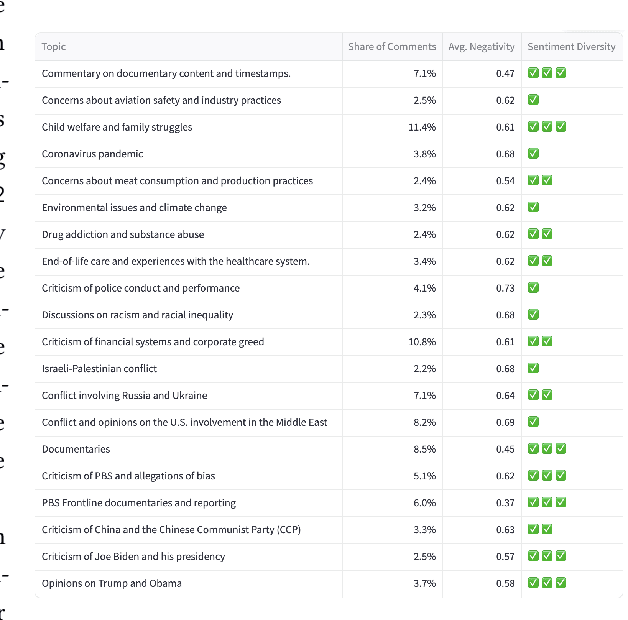Click the Avg. Negativity column header
The width and height of the screenshot is (628, 620).
[481, 47]
